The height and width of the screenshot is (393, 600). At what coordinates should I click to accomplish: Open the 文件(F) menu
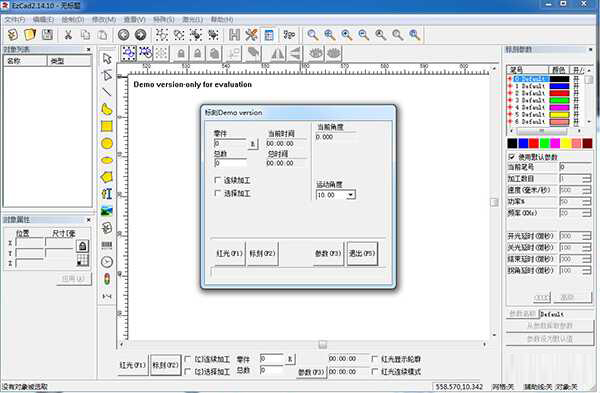click(x=15, y=20)
